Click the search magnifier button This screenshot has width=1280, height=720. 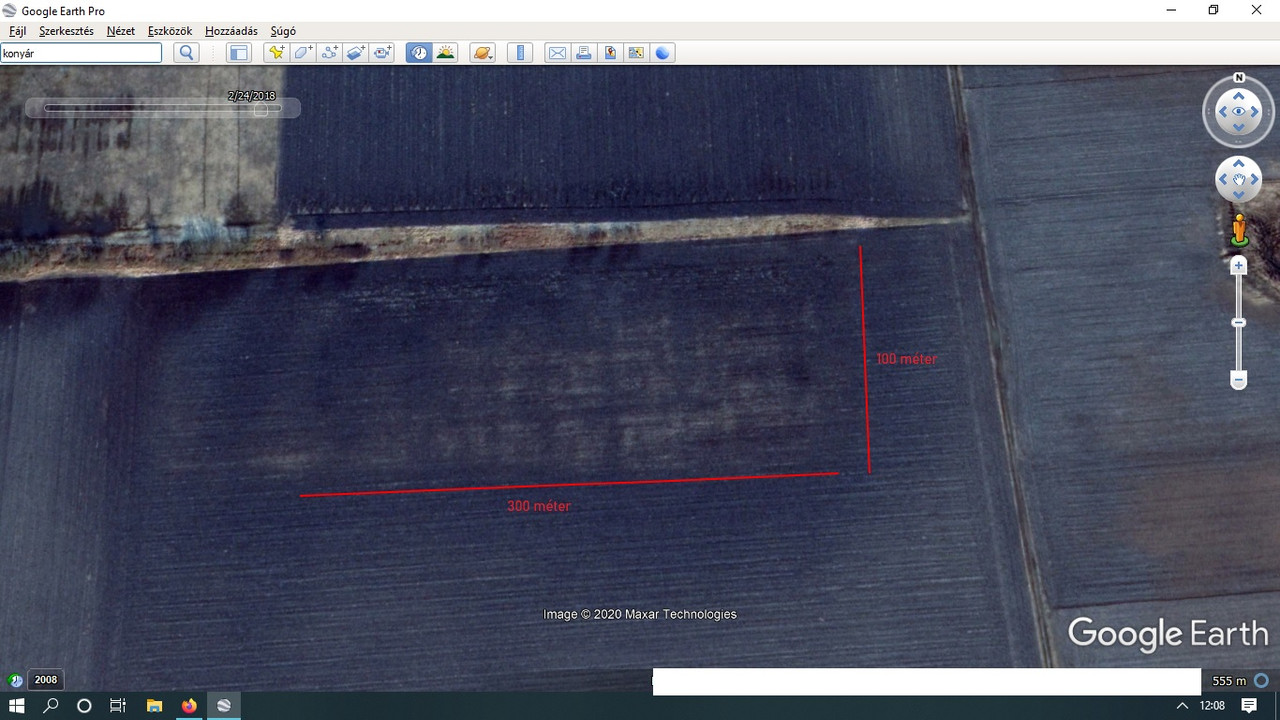(x=186, y=53)
